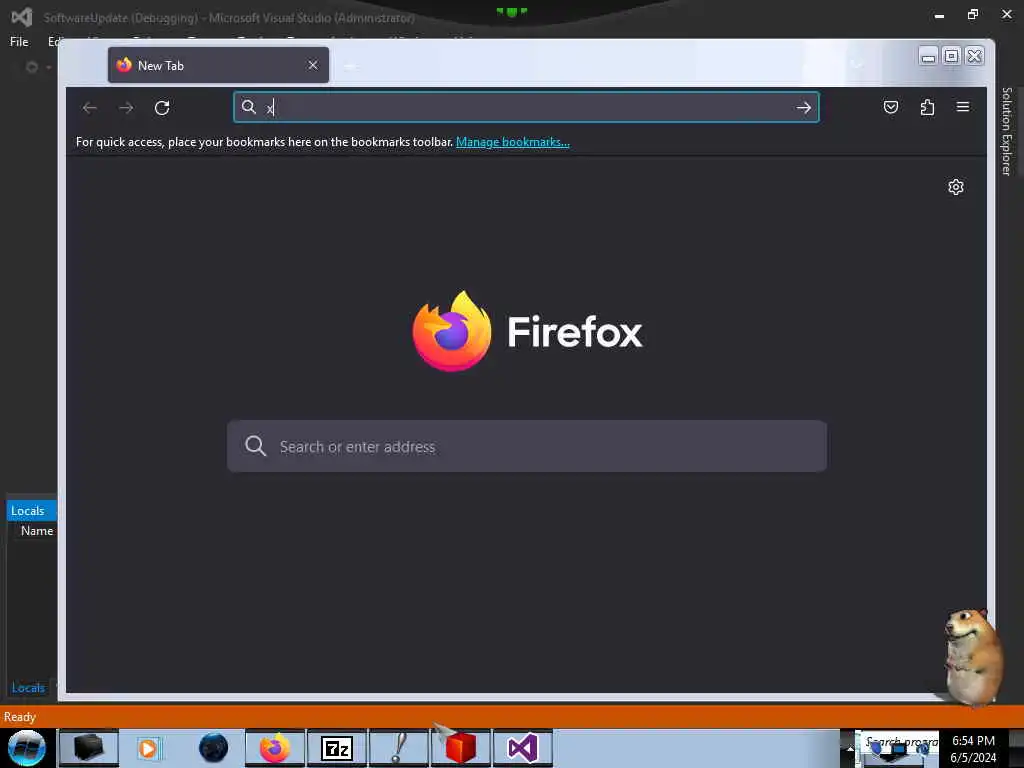Viewport: 1024px width, 768px height.
Task: Launch the media player taskbar icon
Action: point(149,748)
